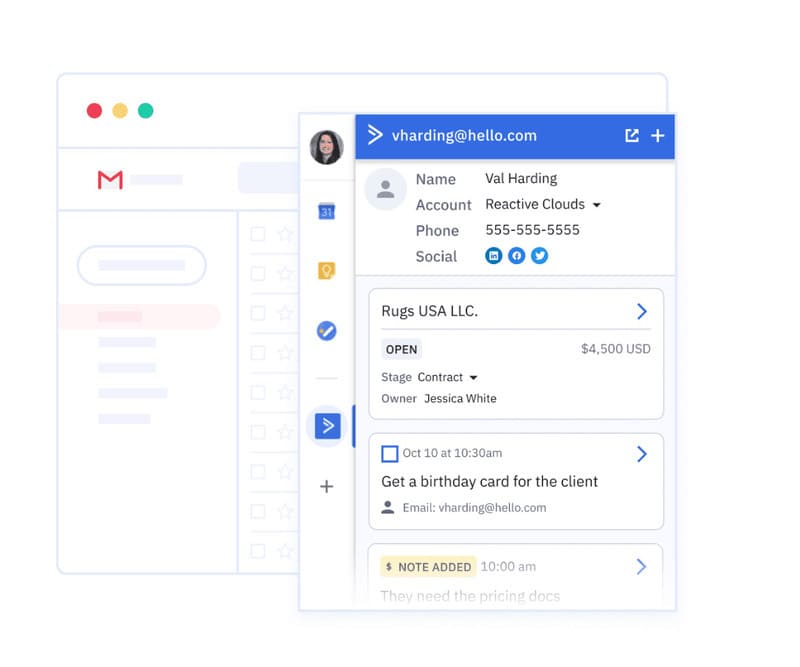The height and width of the screenshot is (667, 800).
Task: Click the plus icon in blue header
Action: (658, 135)
